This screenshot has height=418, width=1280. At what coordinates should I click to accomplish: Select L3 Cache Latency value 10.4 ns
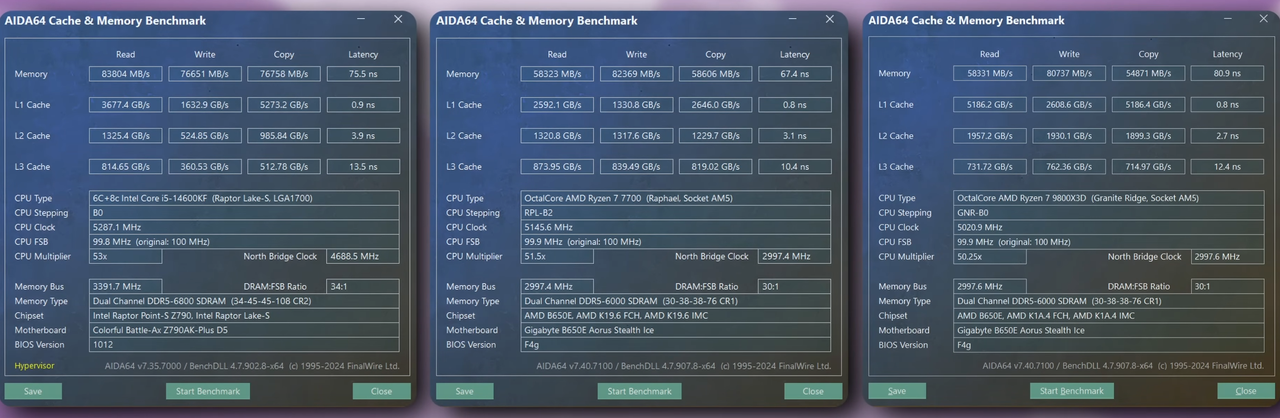pyautogui.click(x=795, y=167)
